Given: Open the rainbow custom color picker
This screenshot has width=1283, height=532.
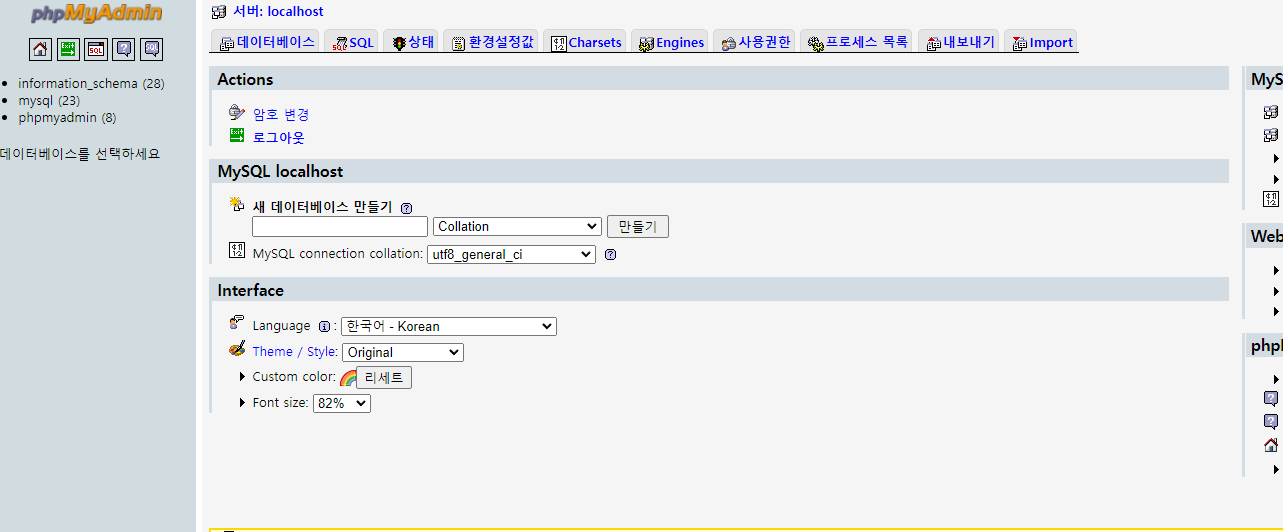Looking at the screenshot, I should tap(348, 378).
